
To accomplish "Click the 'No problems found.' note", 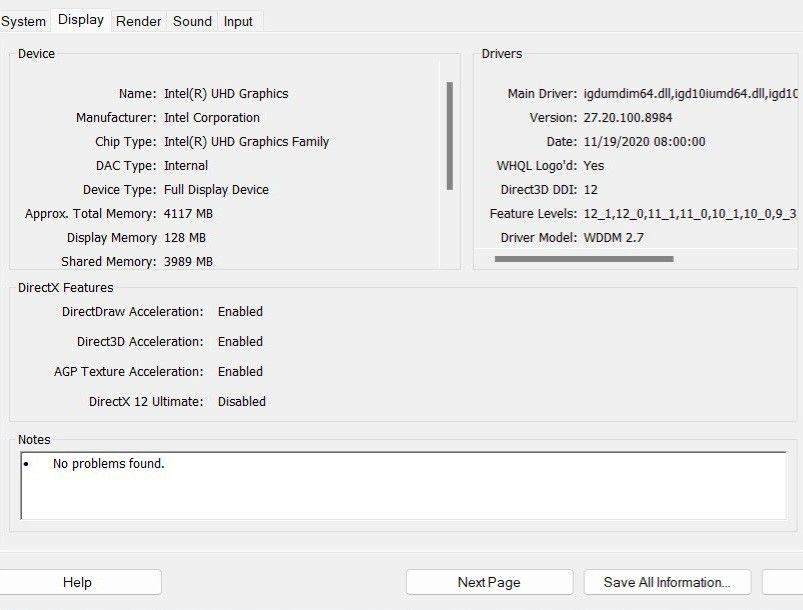I will click(x=109, y=464).
